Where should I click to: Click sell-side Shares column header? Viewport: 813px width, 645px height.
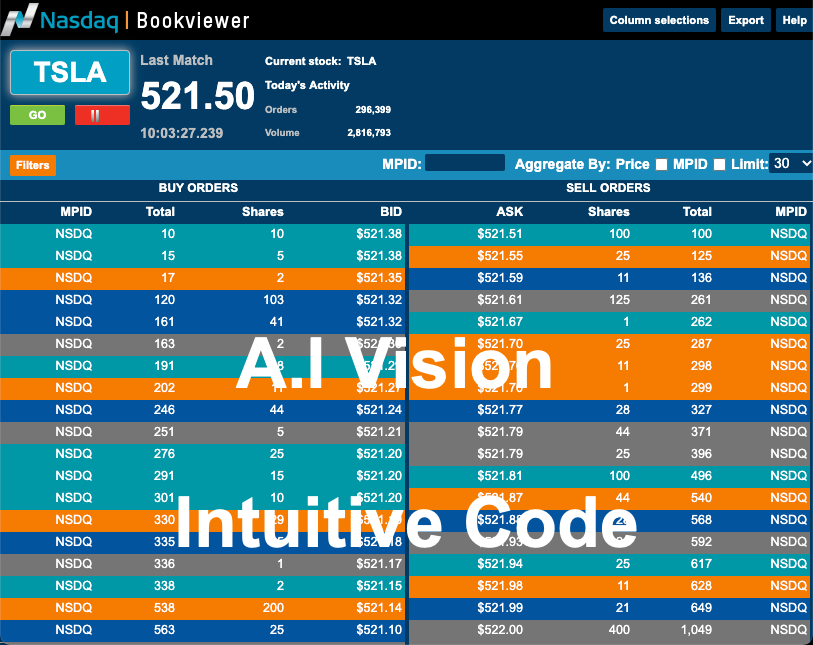pos(609,212)
